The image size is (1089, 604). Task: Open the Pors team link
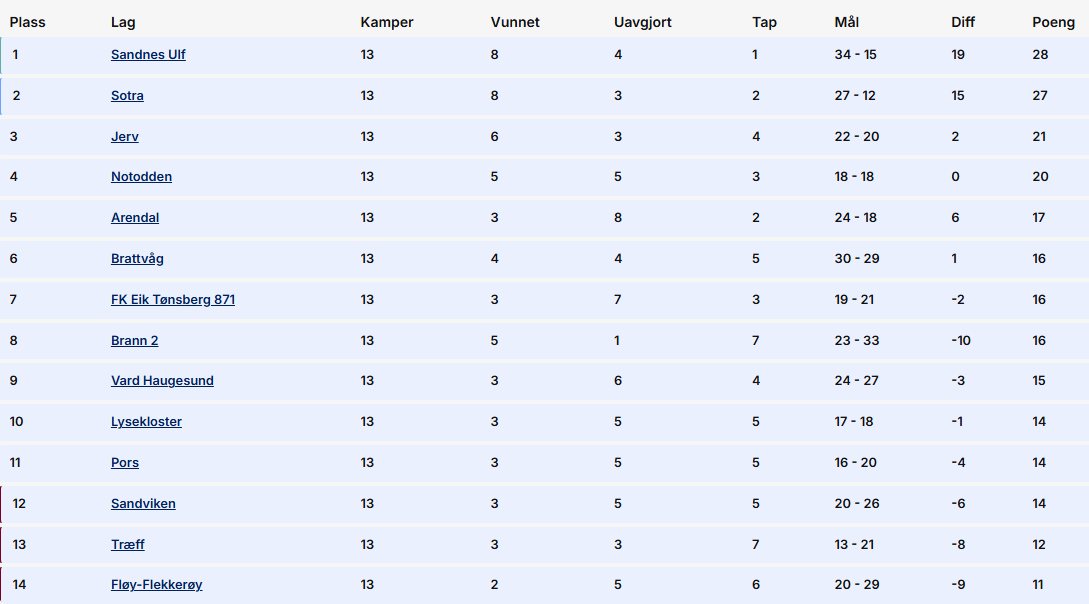click(x=125, y=463)
